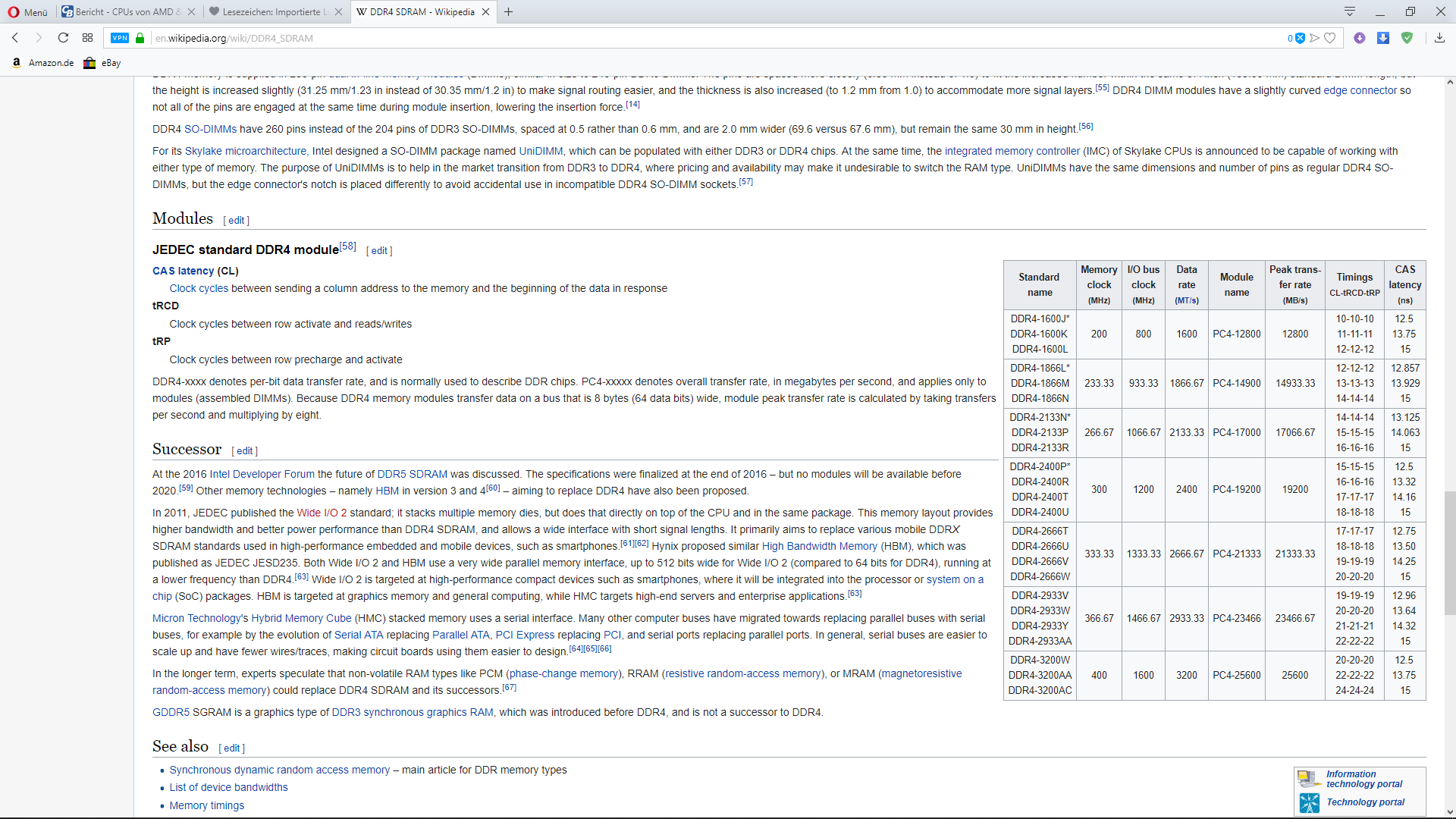The height and width of the screenshot is (819, 1456).
Task: Open List of device bandwidths link
Action: 228,787
